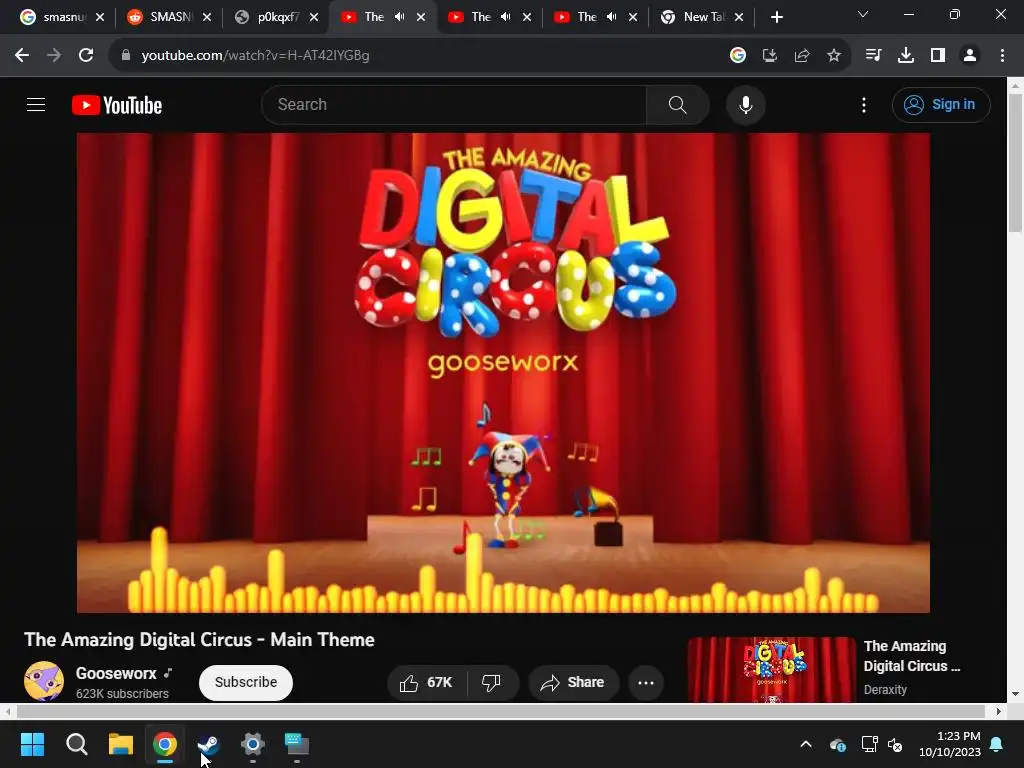Image resolution: width=1024 pixels, height=768 pixels.
Task: Bookmark this page with star
Action: click(x=834, y=56)
